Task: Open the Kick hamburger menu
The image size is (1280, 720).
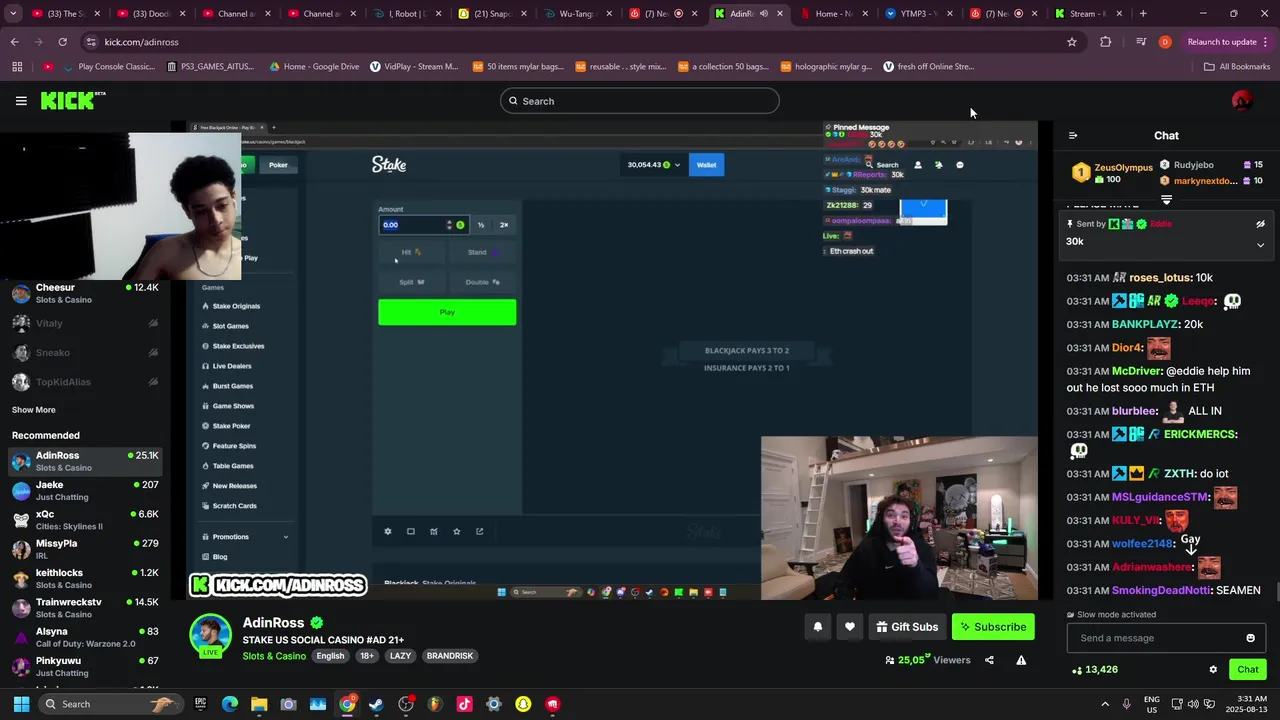Action: point(21,101)
